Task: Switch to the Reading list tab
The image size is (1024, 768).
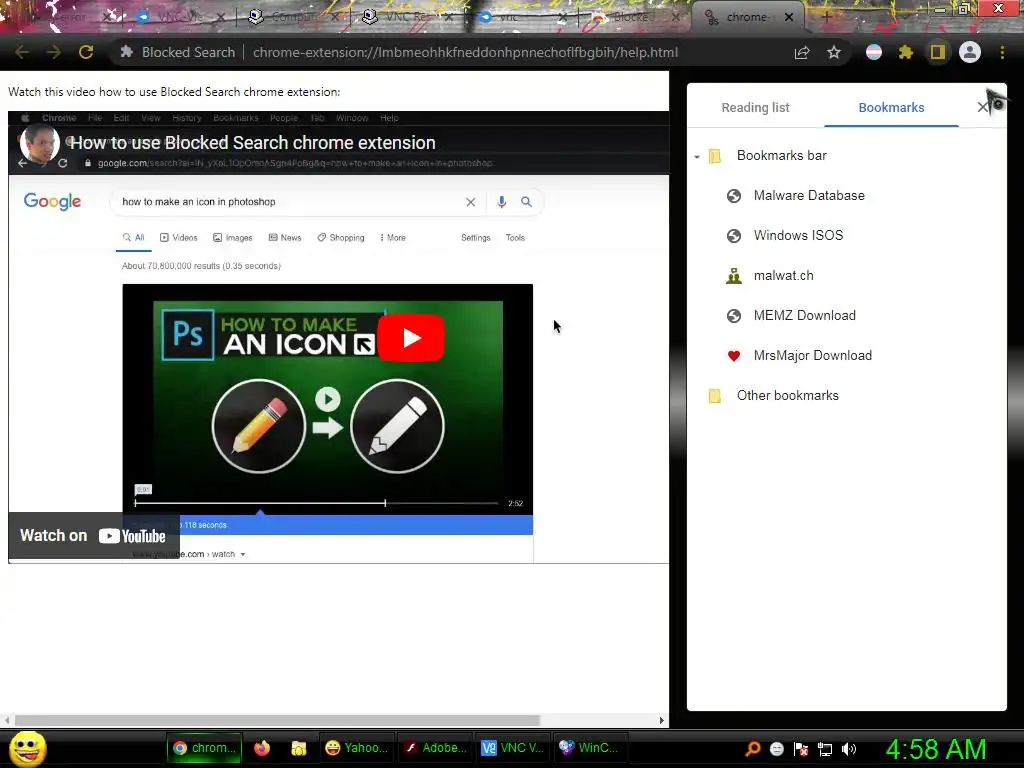Action: (x=756, y=108)
